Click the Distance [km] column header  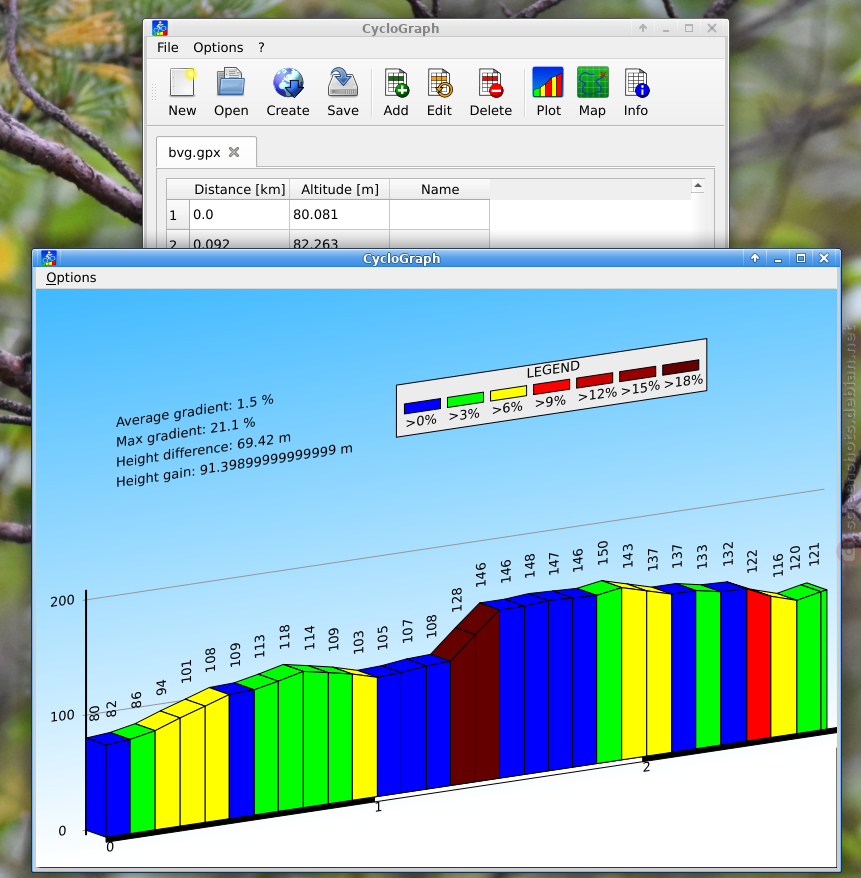click(x=240, y=189)
